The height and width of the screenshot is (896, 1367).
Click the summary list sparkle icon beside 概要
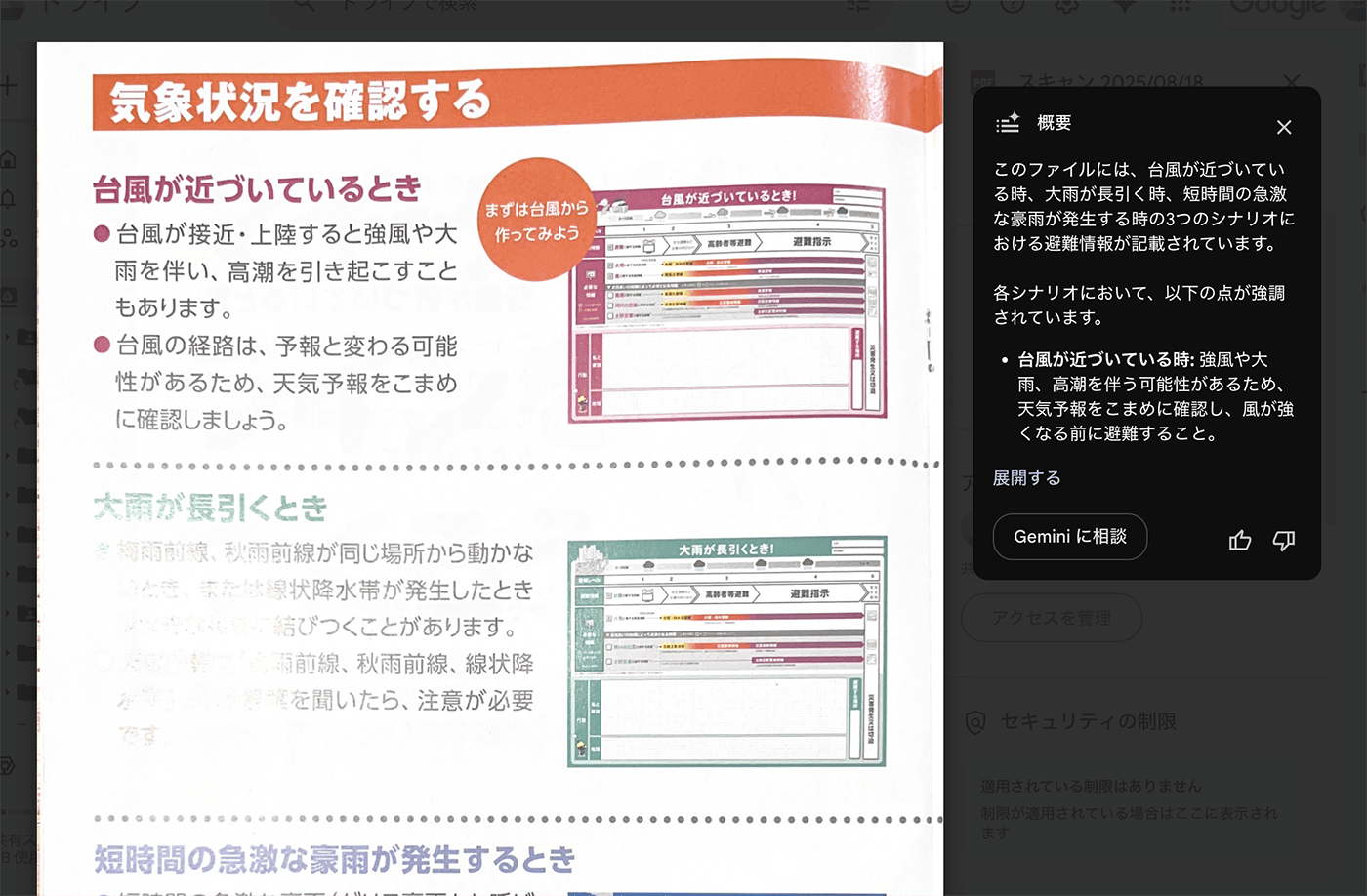1008,123
